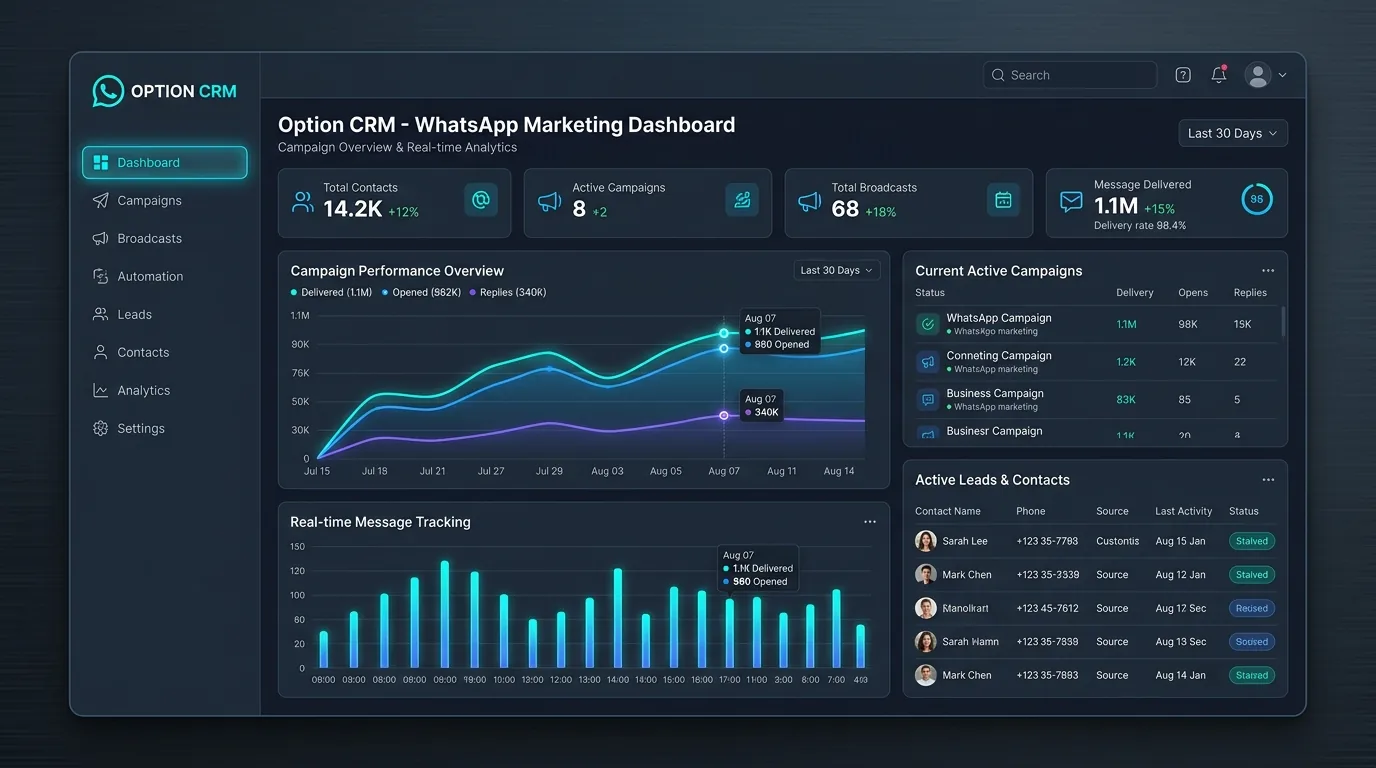Click the Business Campaign row chat icon
Image resolution: width=1376 pixels, height=768 pixels.
point(928,400)
